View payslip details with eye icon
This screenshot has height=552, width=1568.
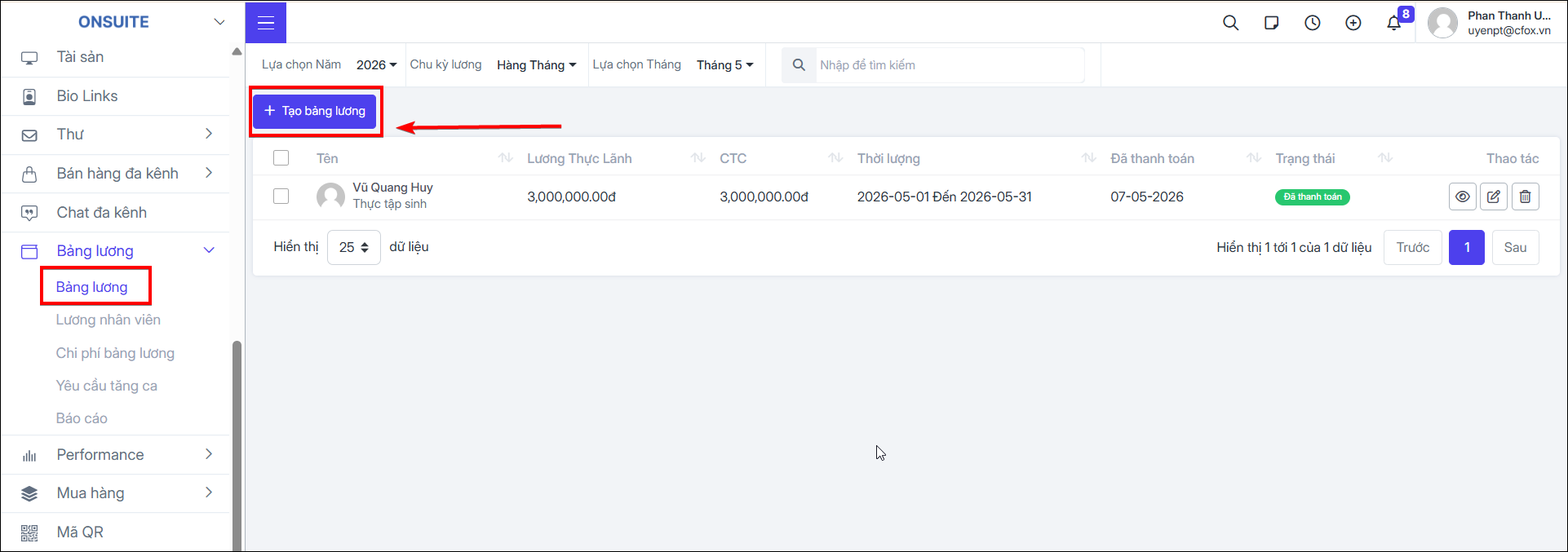[1463, 197]
